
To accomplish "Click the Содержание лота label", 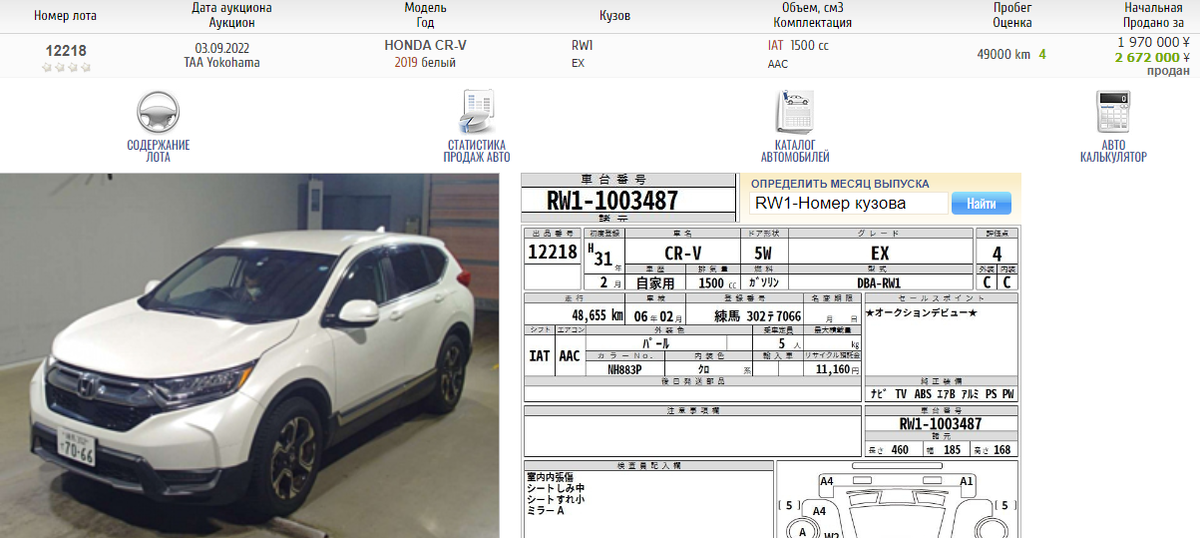I will pos(158,151).
